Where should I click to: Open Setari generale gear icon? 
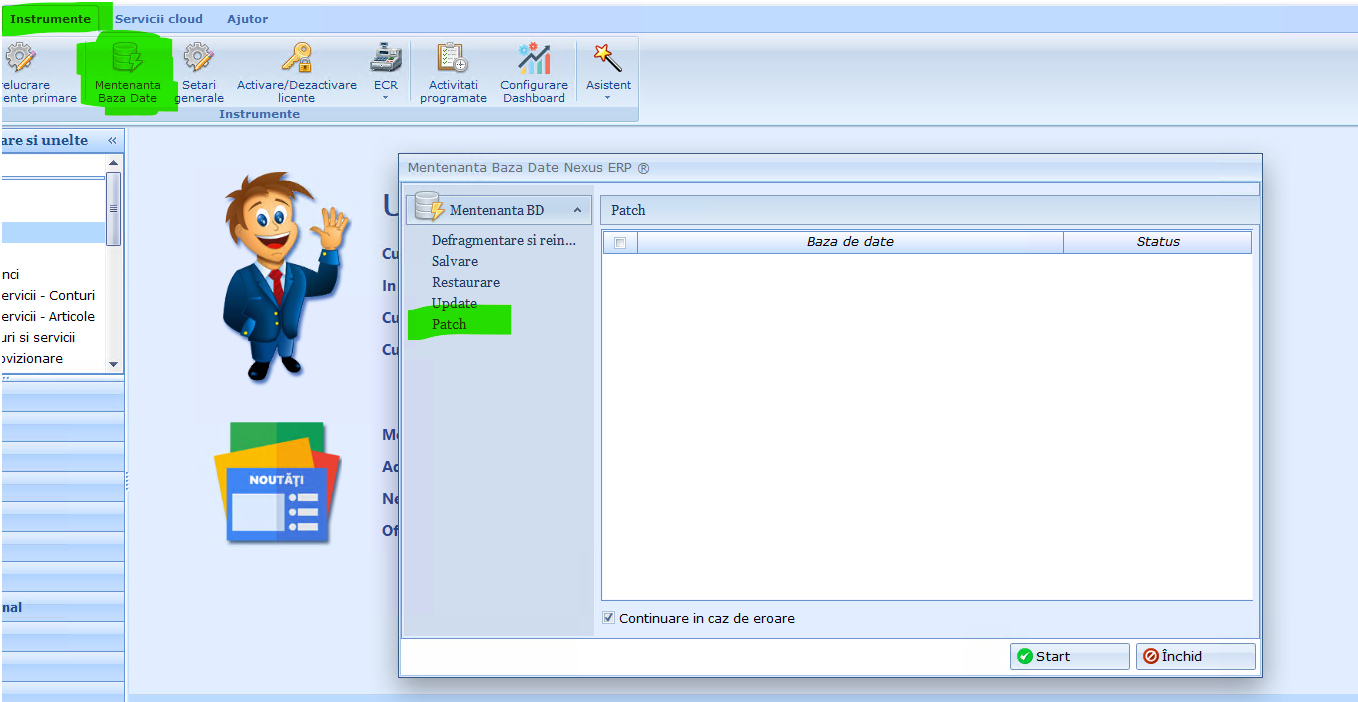pyautogui.click(x=199, y=57)
